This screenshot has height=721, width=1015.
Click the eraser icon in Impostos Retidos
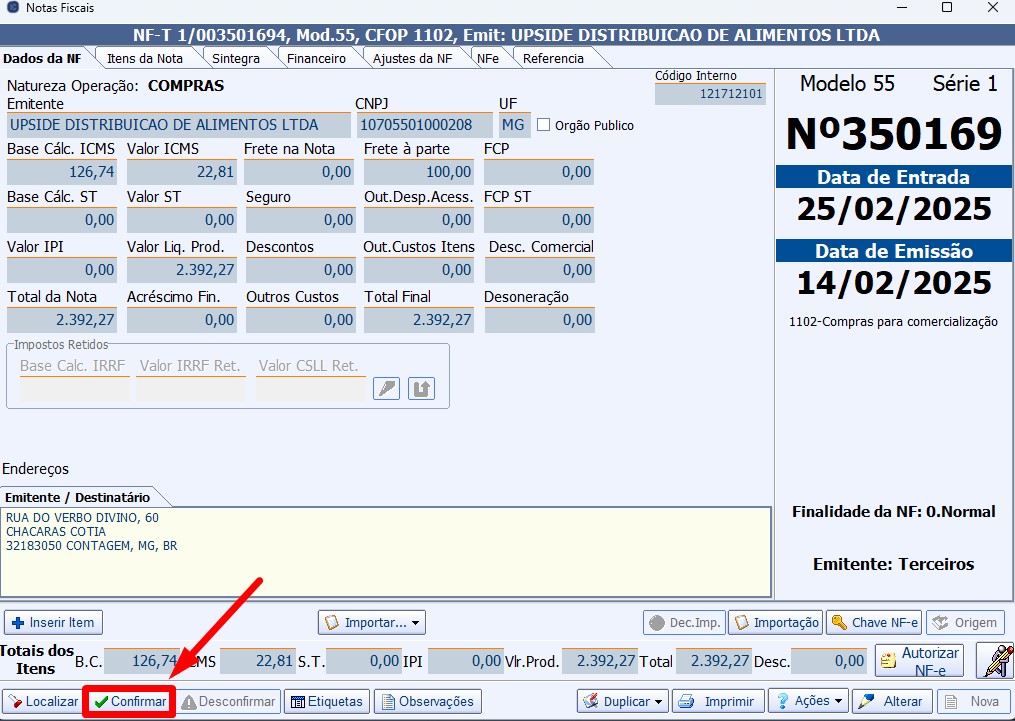pyautogui.click(x=386, y=389)
